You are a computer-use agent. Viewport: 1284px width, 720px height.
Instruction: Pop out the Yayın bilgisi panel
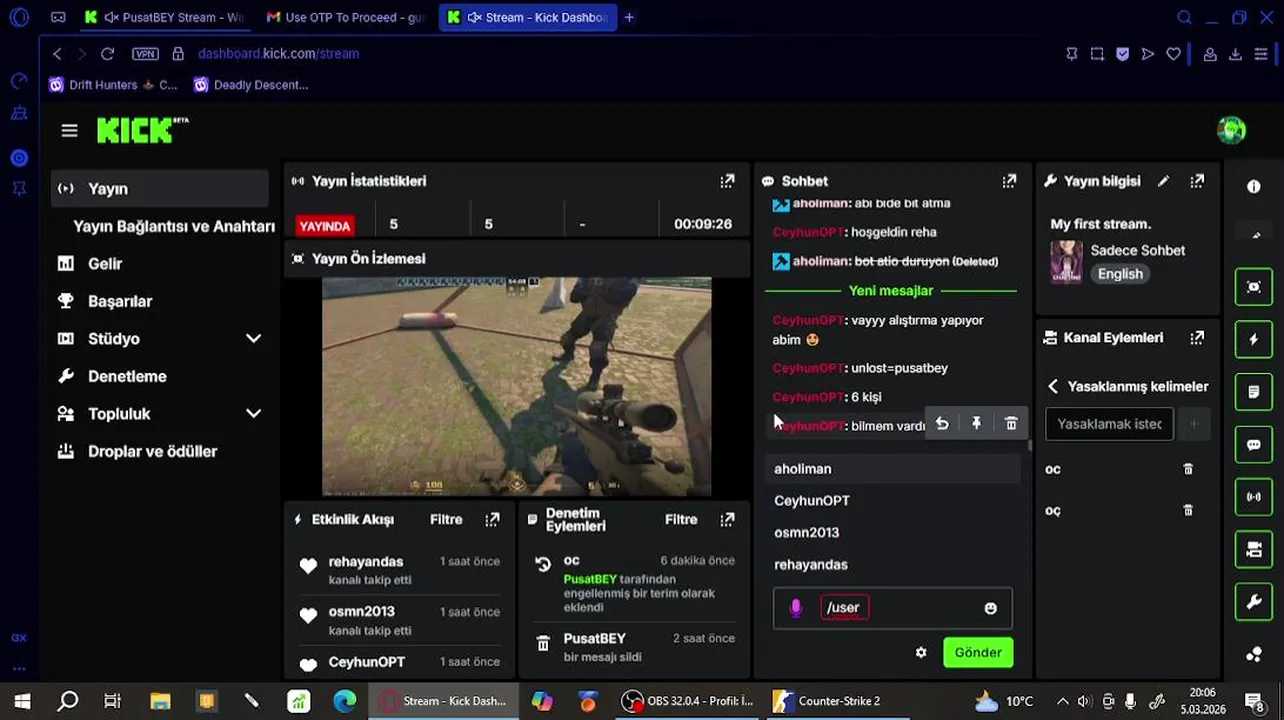[x=1197, y=181]
